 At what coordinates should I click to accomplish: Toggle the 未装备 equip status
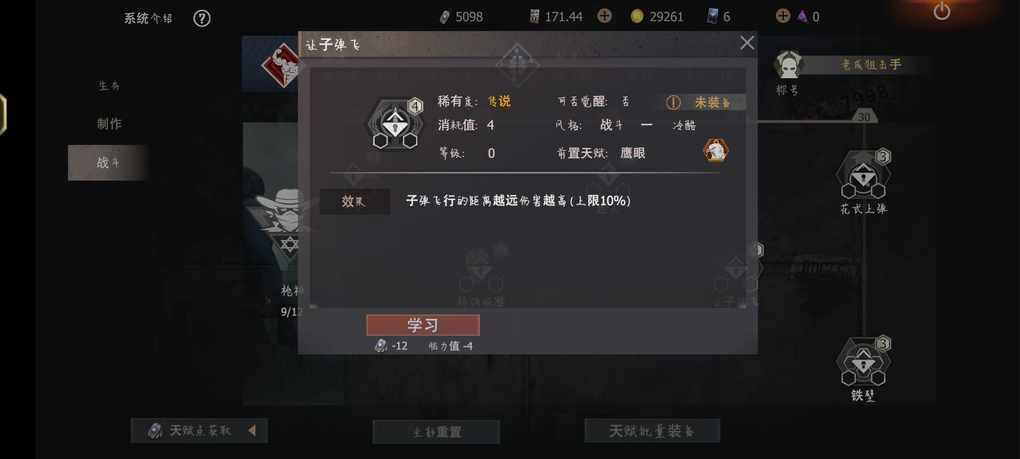705,102
